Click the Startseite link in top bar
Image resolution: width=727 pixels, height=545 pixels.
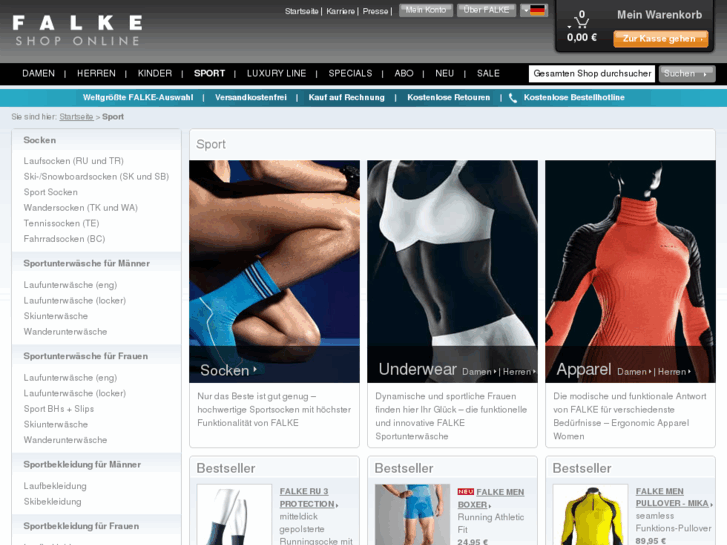301,11
